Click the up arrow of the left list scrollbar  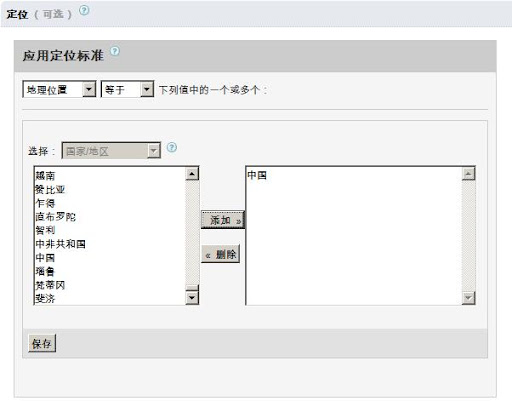click(x=192, y=173)
